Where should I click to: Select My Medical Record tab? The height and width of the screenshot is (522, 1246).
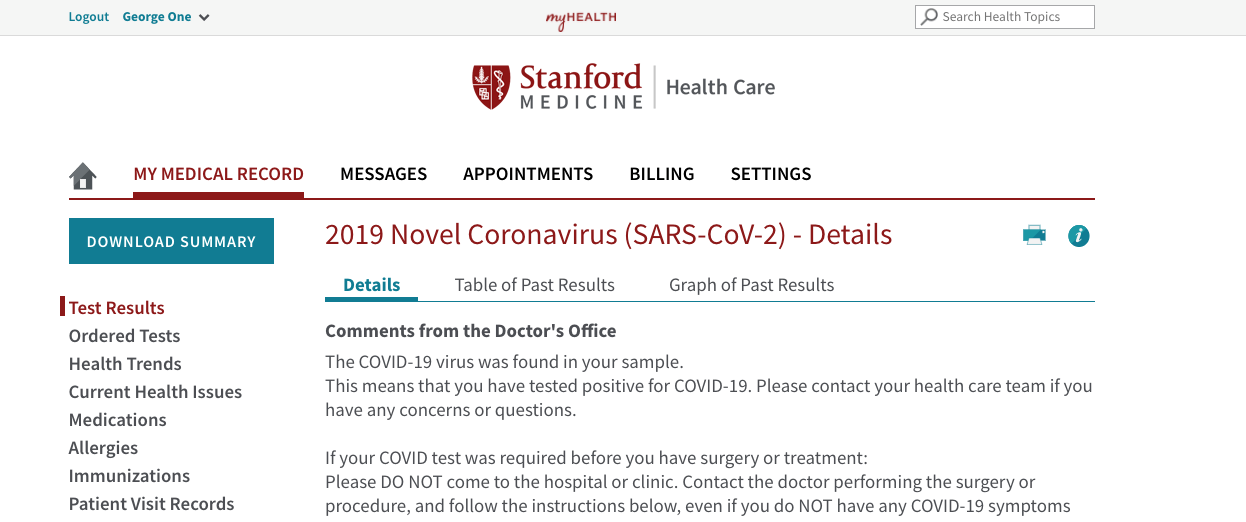219,174
